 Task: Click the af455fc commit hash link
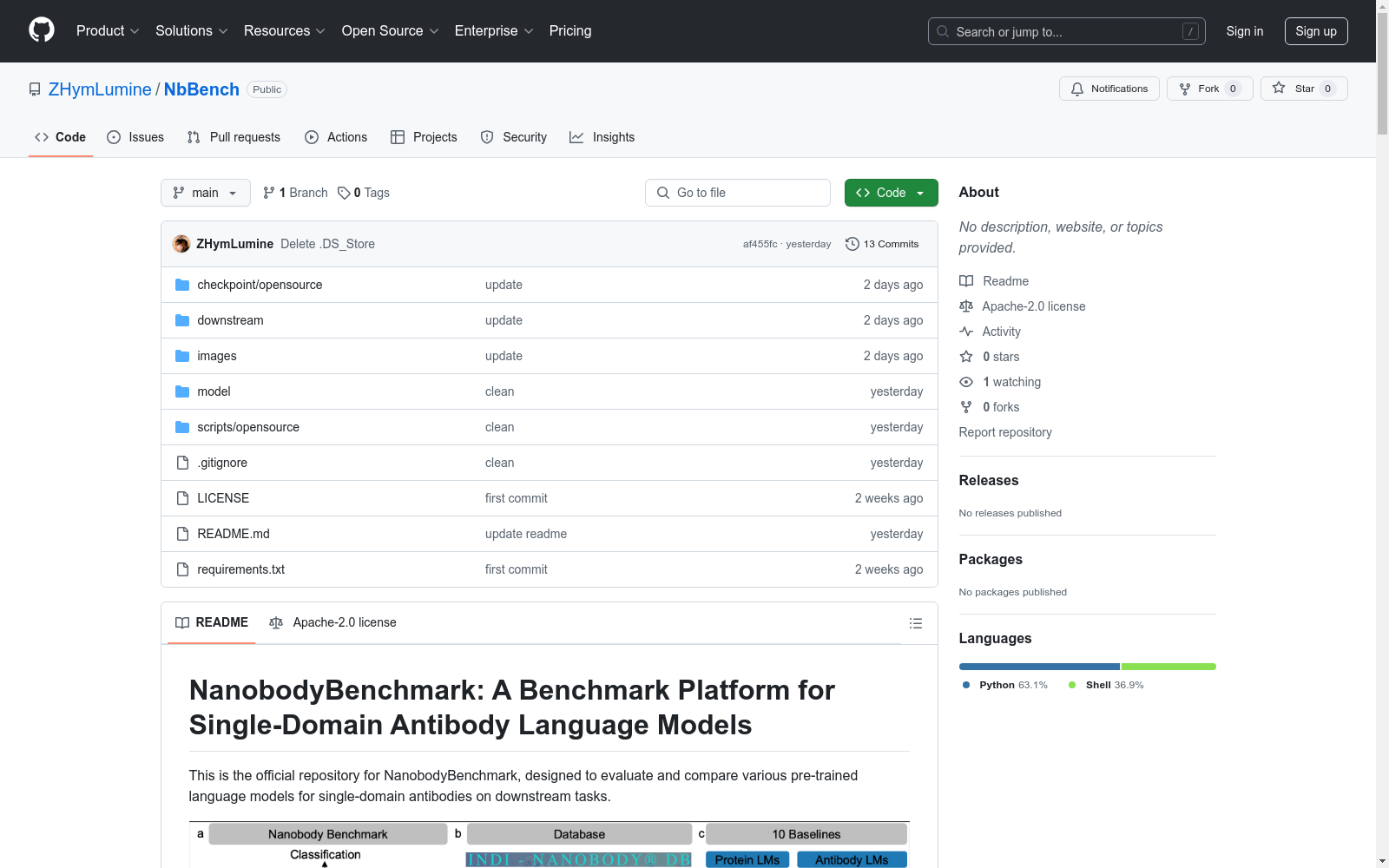click(760, 244)
